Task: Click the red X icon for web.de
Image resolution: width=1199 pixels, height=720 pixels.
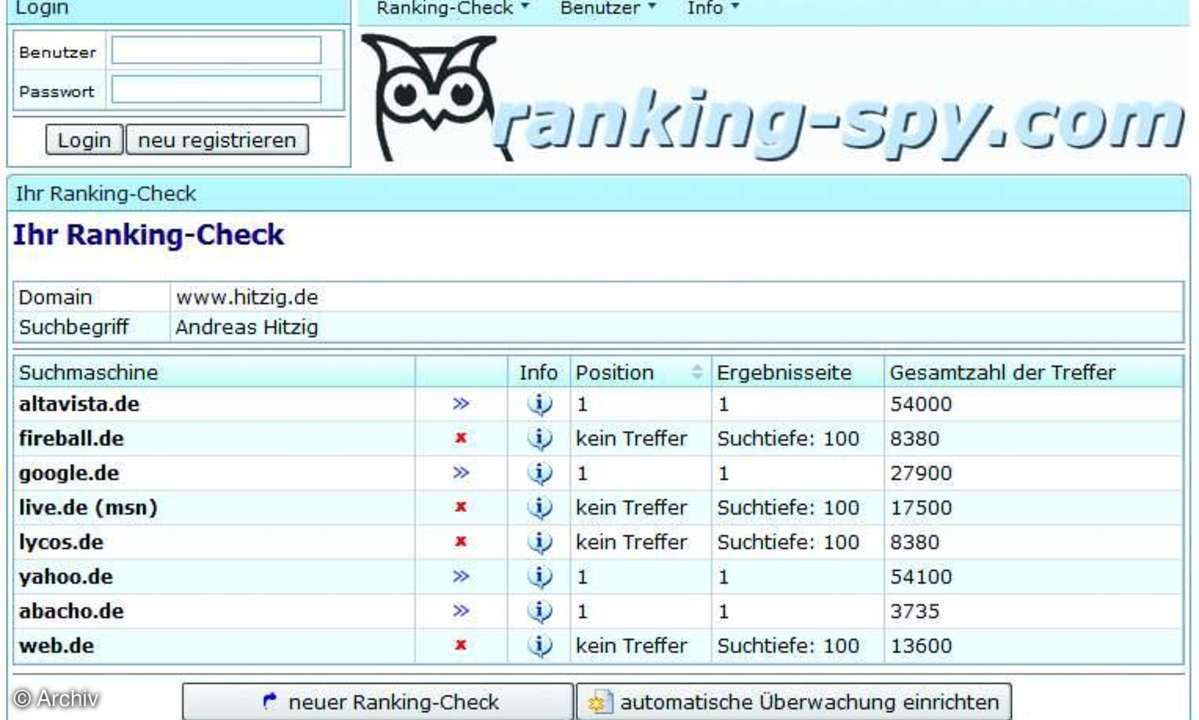Action: (x=460, y=645)
